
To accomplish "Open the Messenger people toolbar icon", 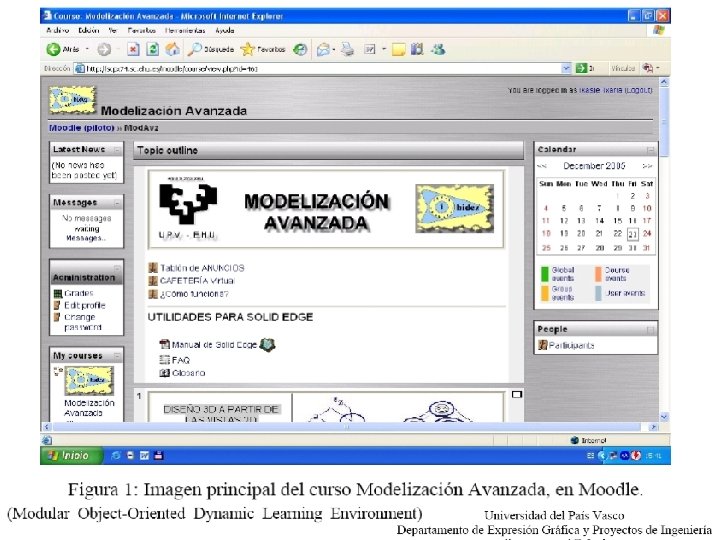I will click(x=438, y=49).
